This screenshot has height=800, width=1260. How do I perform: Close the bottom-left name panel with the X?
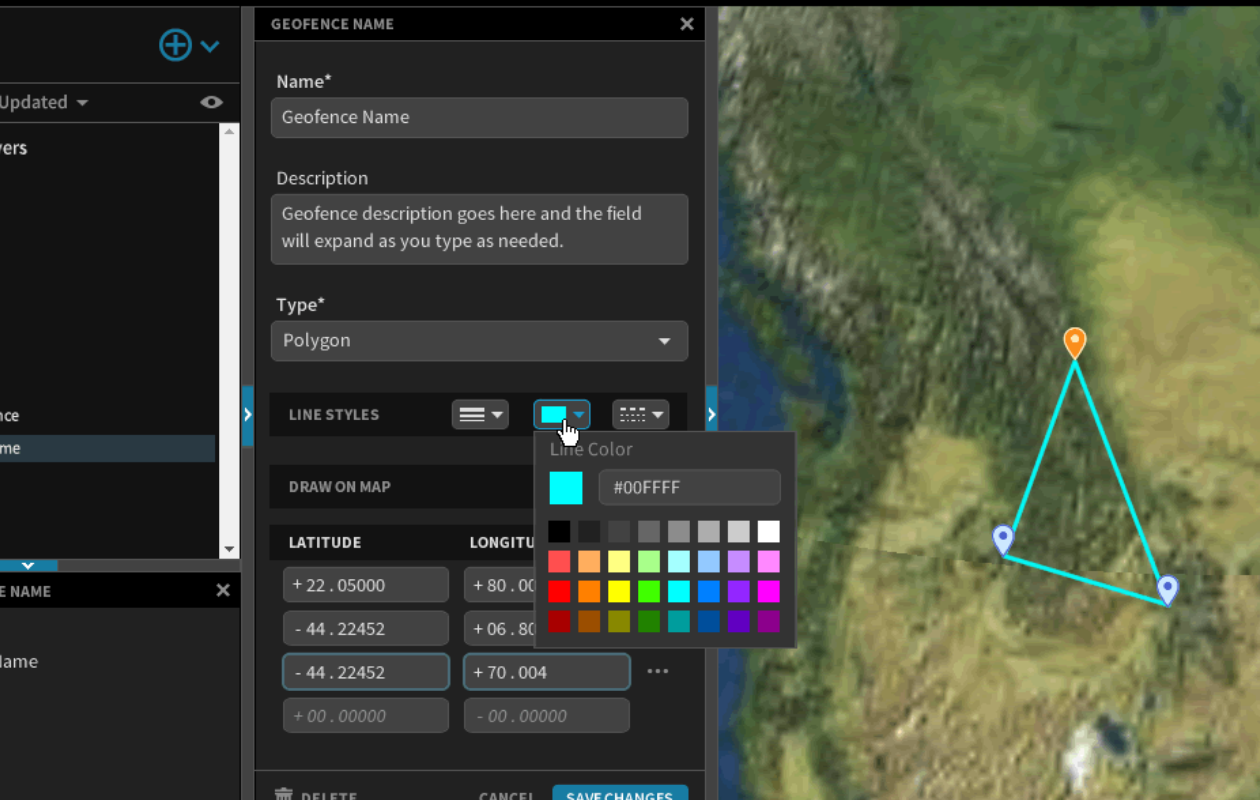[223, 591]
